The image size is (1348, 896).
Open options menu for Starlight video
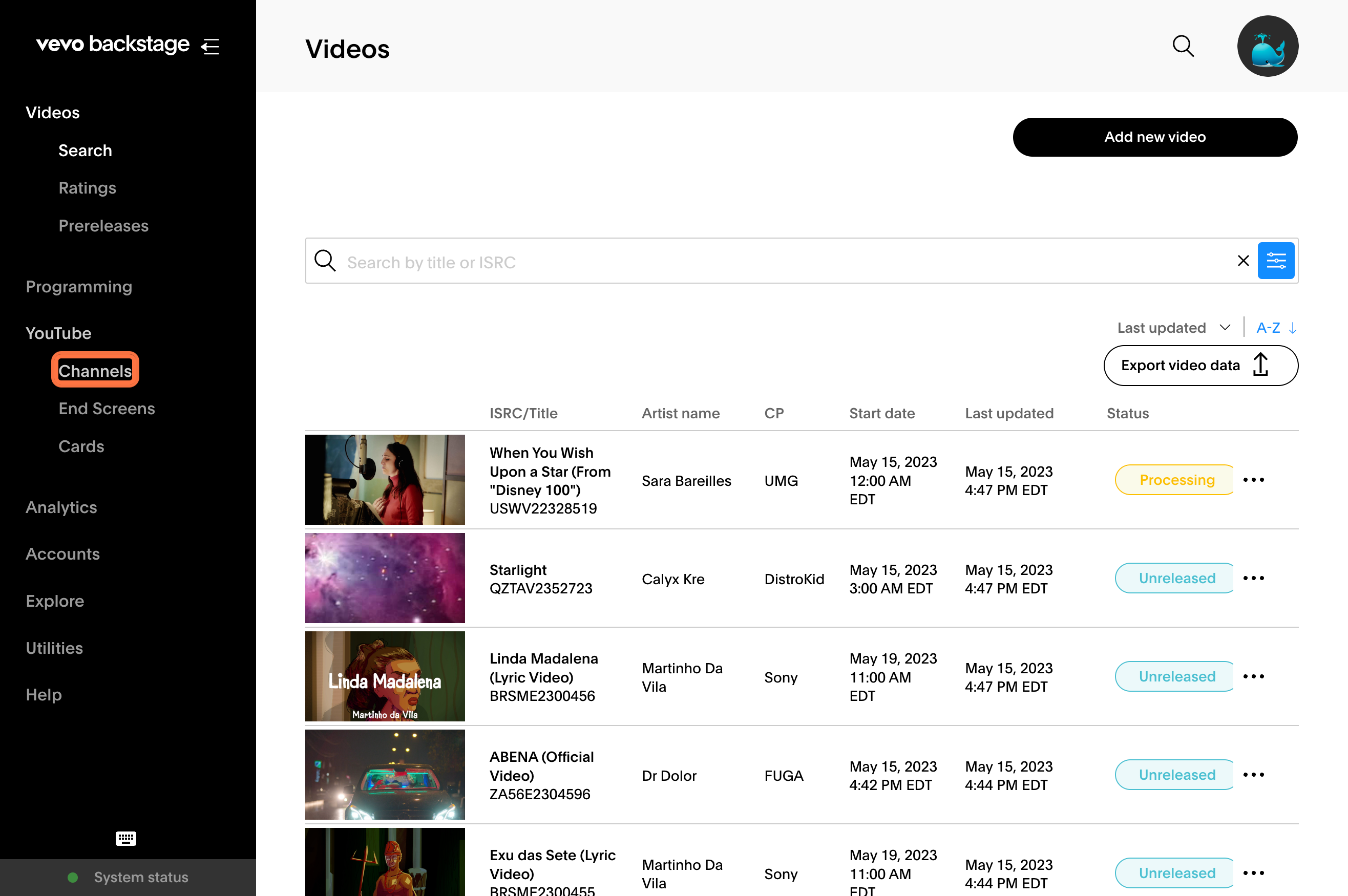pyautogui.click(x=1253, y=578)
